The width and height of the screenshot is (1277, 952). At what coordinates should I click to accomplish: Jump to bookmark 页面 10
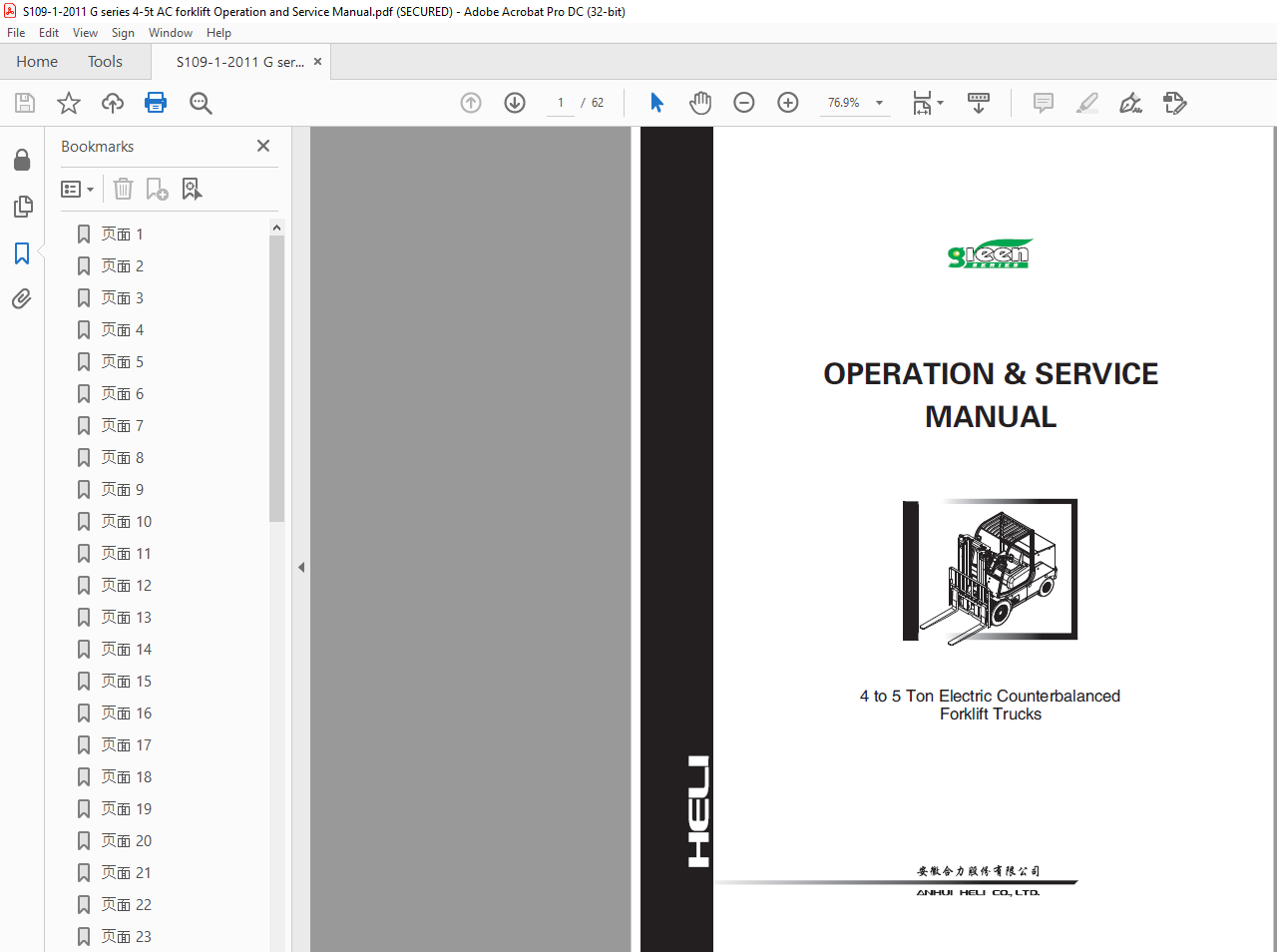(126, 521)
